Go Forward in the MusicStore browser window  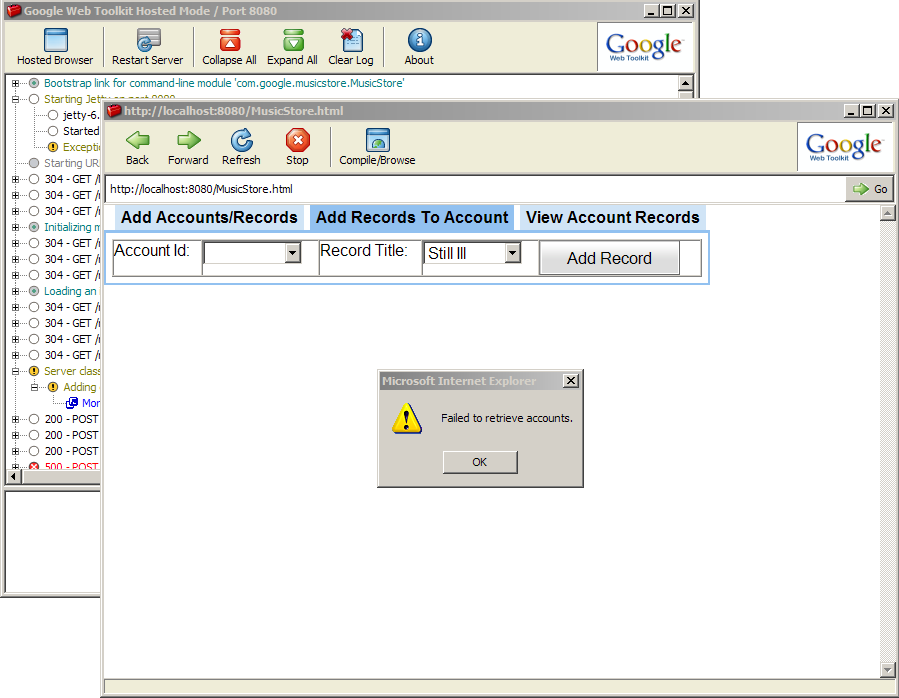click(188, 147)
